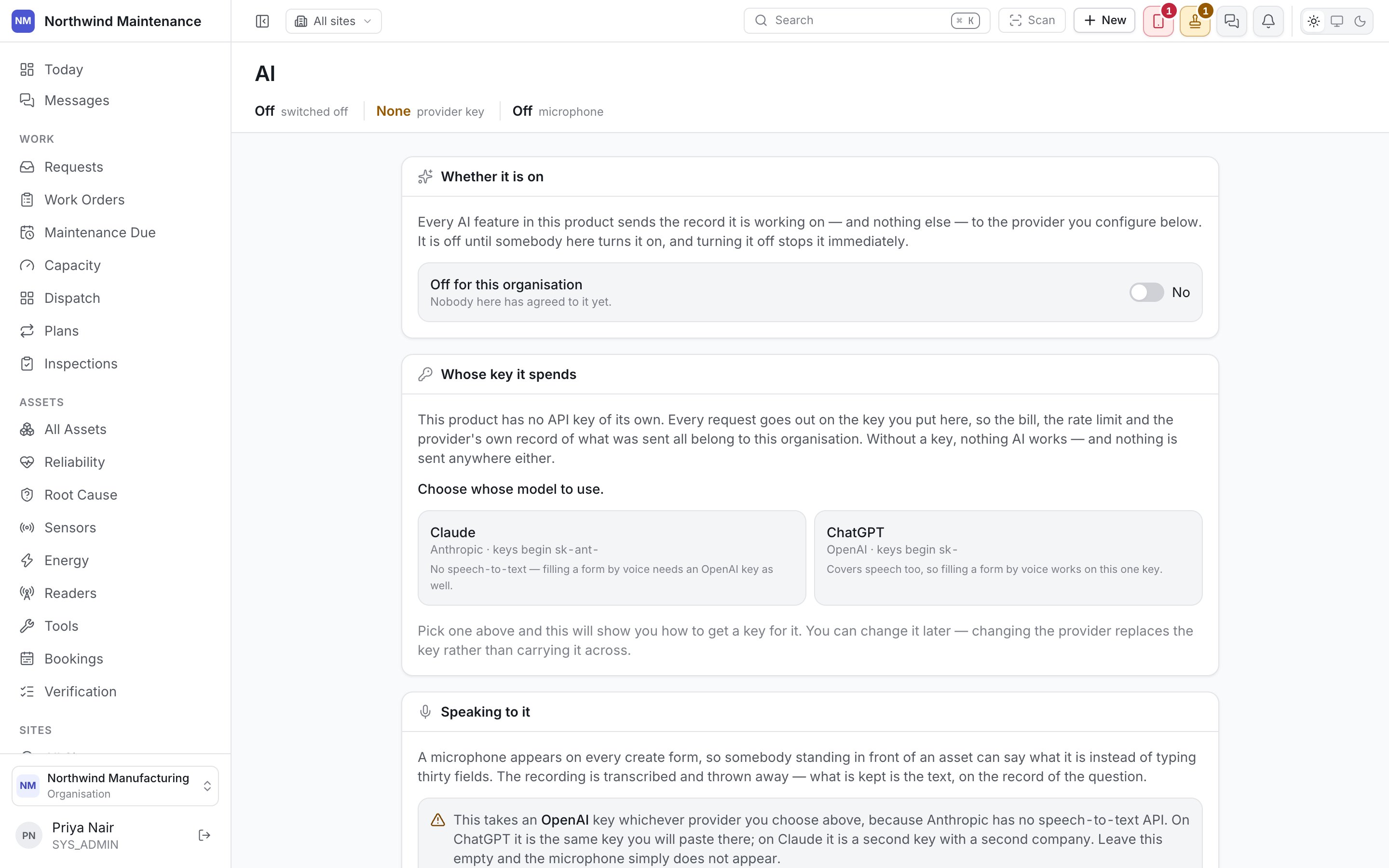Select system theme monitor icon
Image resolution: width=1389 pixels, height=868 pixels.
coord(1337,22)
